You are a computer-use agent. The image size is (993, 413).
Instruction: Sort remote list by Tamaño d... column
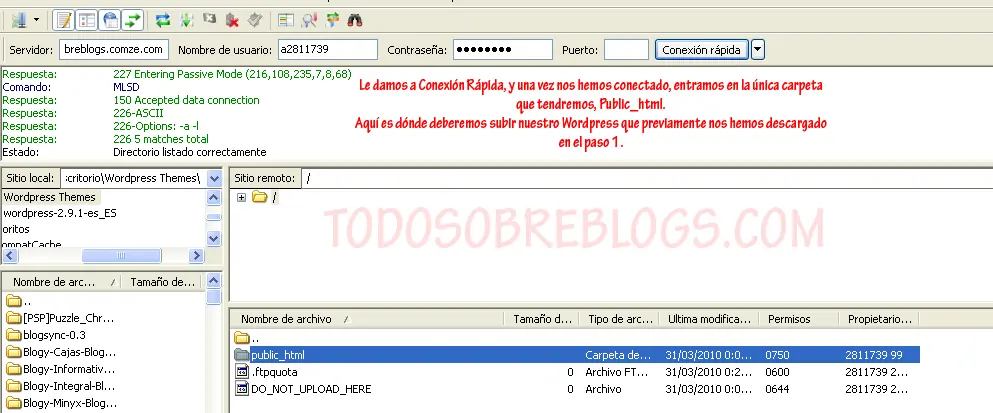tap(541, 319)
